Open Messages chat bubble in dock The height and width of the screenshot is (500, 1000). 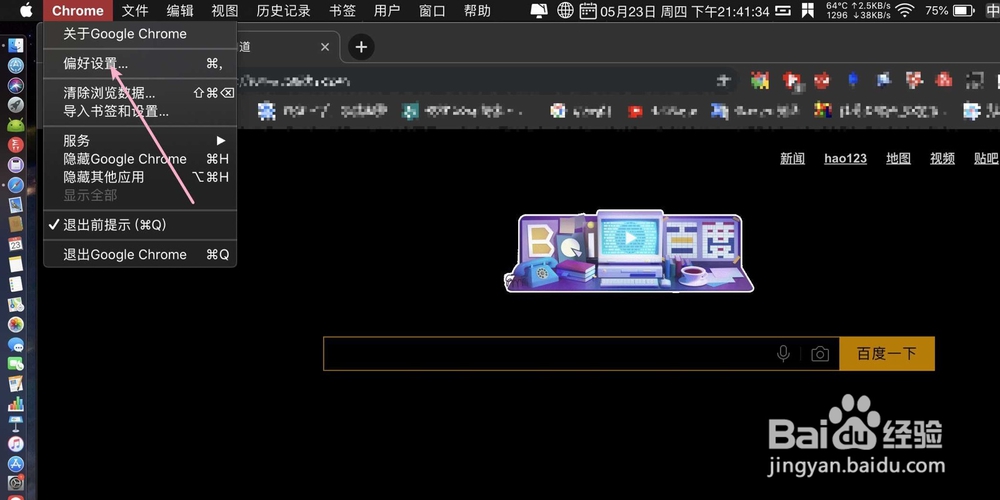(x=15, y=344)
